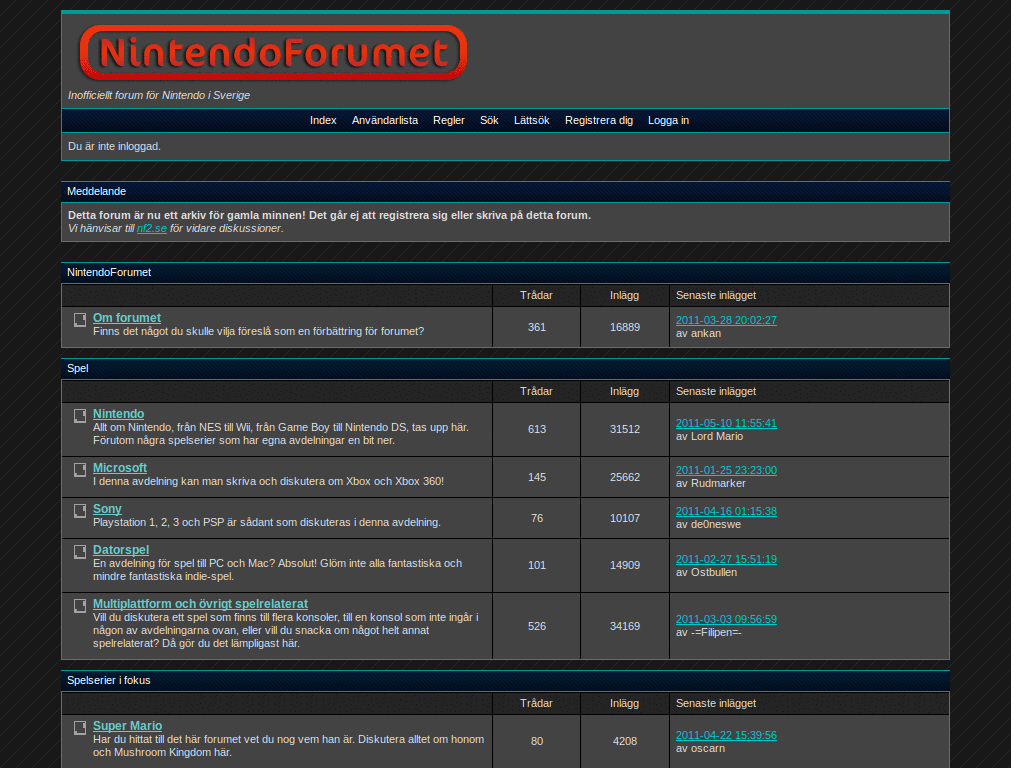Image resolution: width=1024 pixels, height=768 pixels.
Task: Click the 'Inofficiellt forum för Nintendo i Sverige' tagline
Action: pos(159,95)
